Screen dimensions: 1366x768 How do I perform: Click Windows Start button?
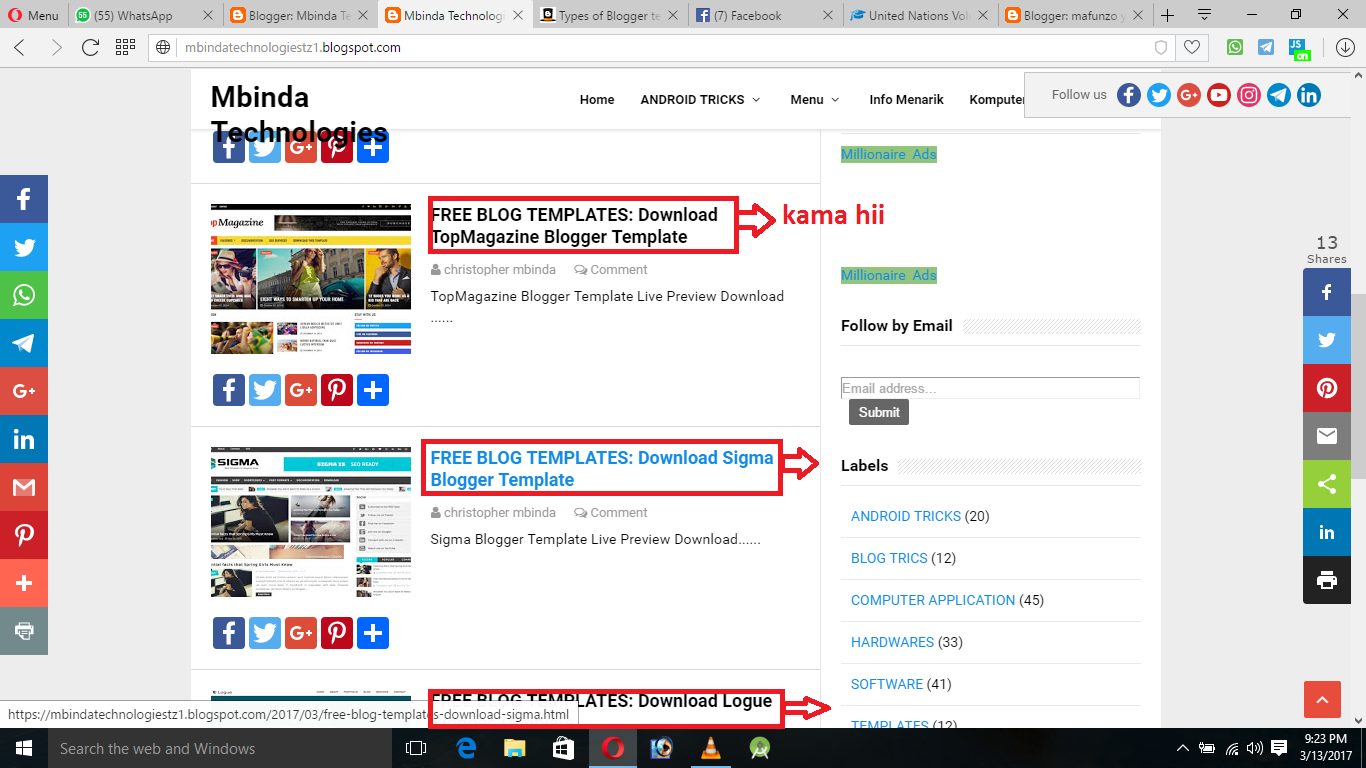23,748
